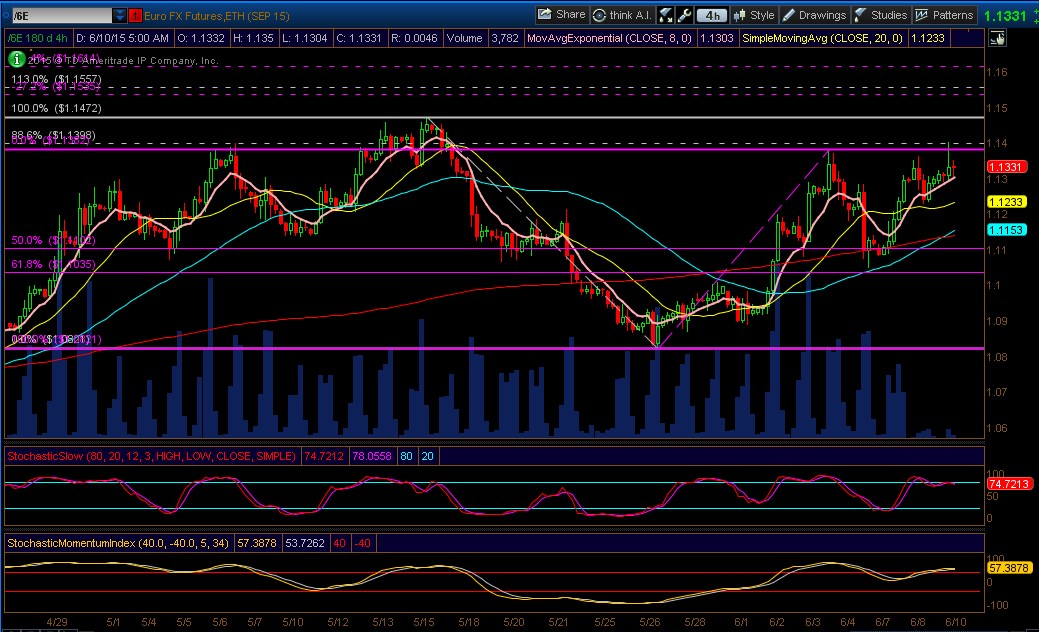This screenshot has width=1039, height=632.
Task: Open the Style menu
Action: point(753,15)
